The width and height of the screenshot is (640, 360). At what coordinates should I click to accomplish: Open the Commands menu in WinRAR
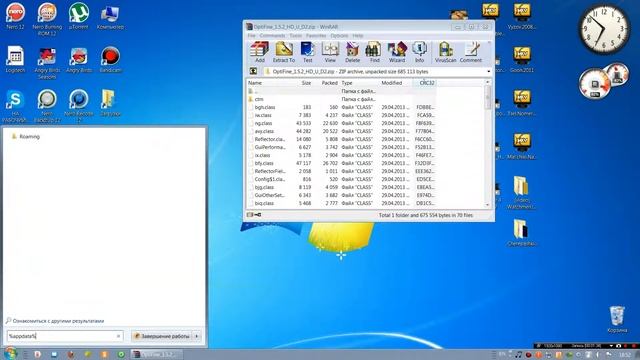pyautogui.click(x=272, y=36)
